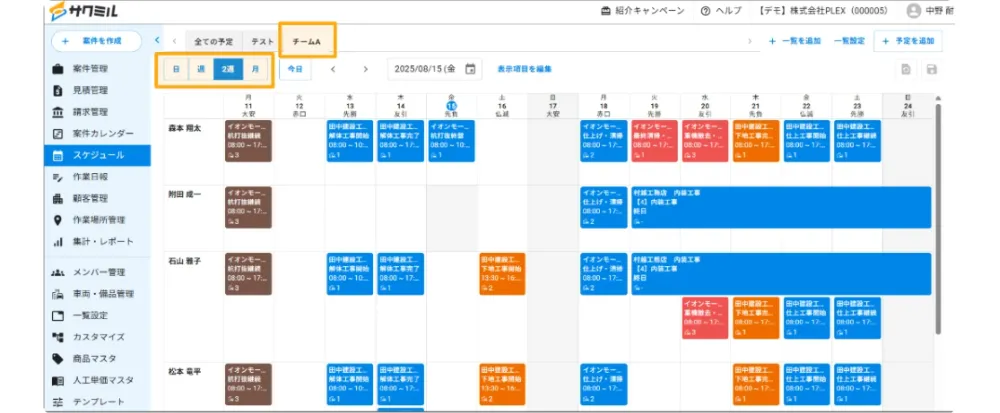The image size is (1000, 413).
Task: Open 一覧設定 link in top bar
Action: pyautogui.click(x=849, y=41)
